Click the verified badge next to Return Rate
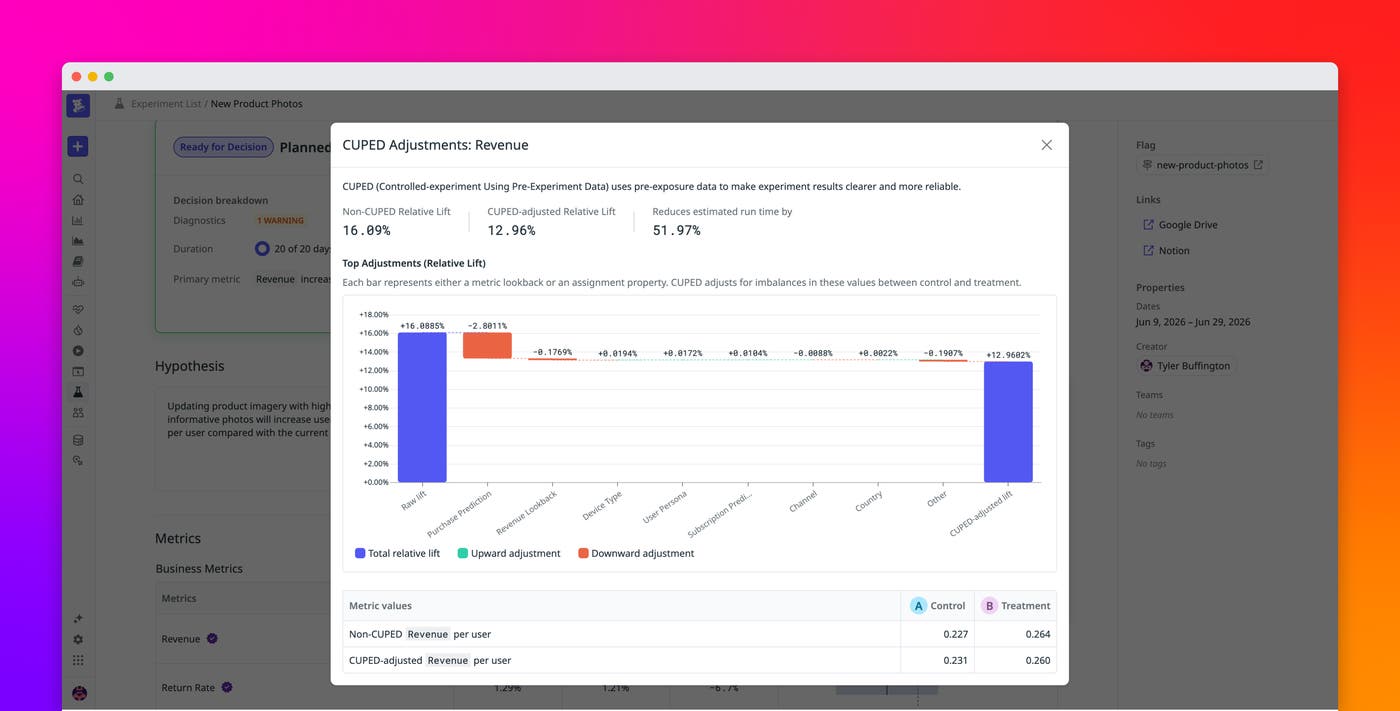Screen dimensions: 1400x711 [227, 688]
